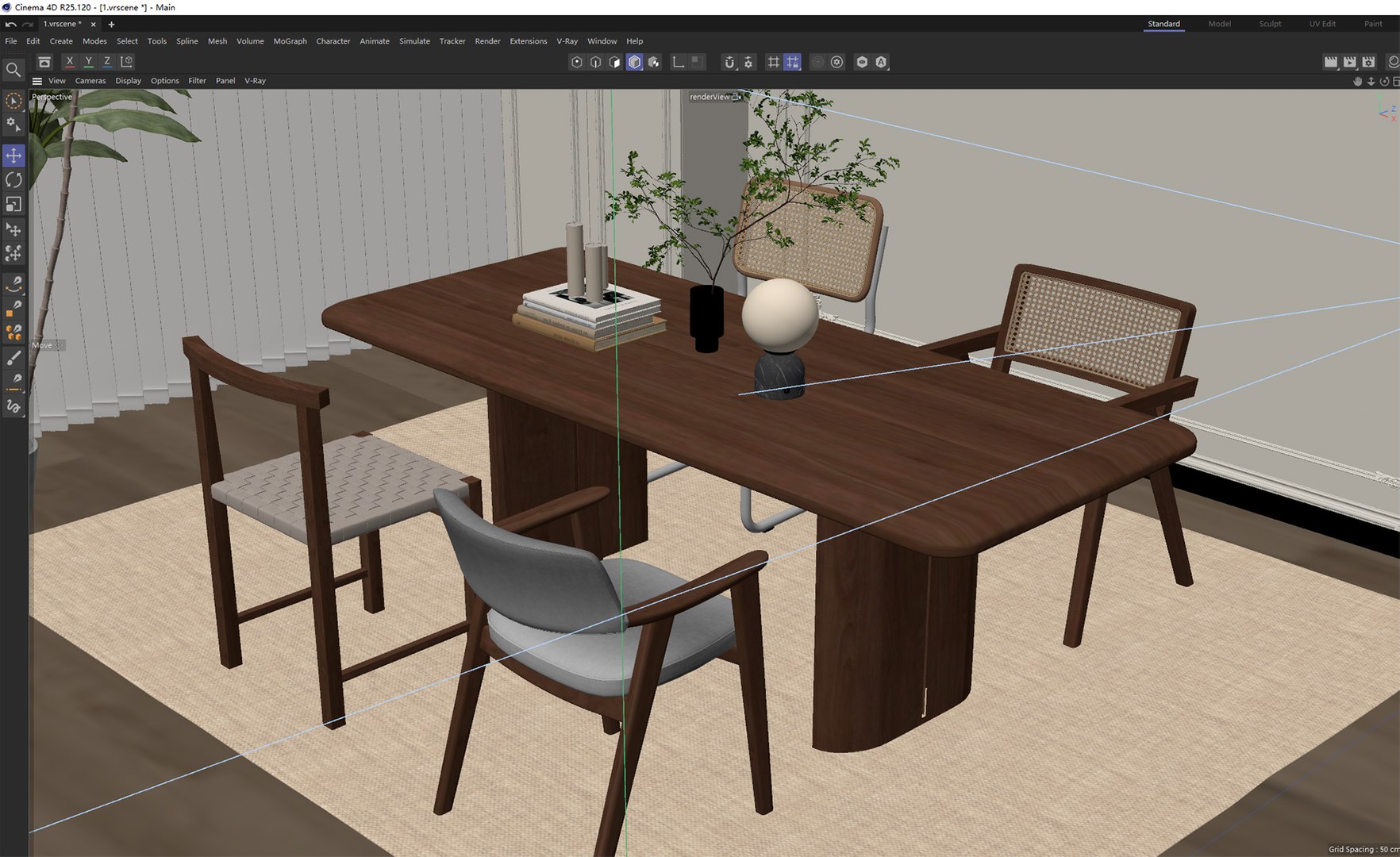The width and height of the screenshot is (1400, 857).
Task: Open the search magnifier tool
Action: point(13,70)
